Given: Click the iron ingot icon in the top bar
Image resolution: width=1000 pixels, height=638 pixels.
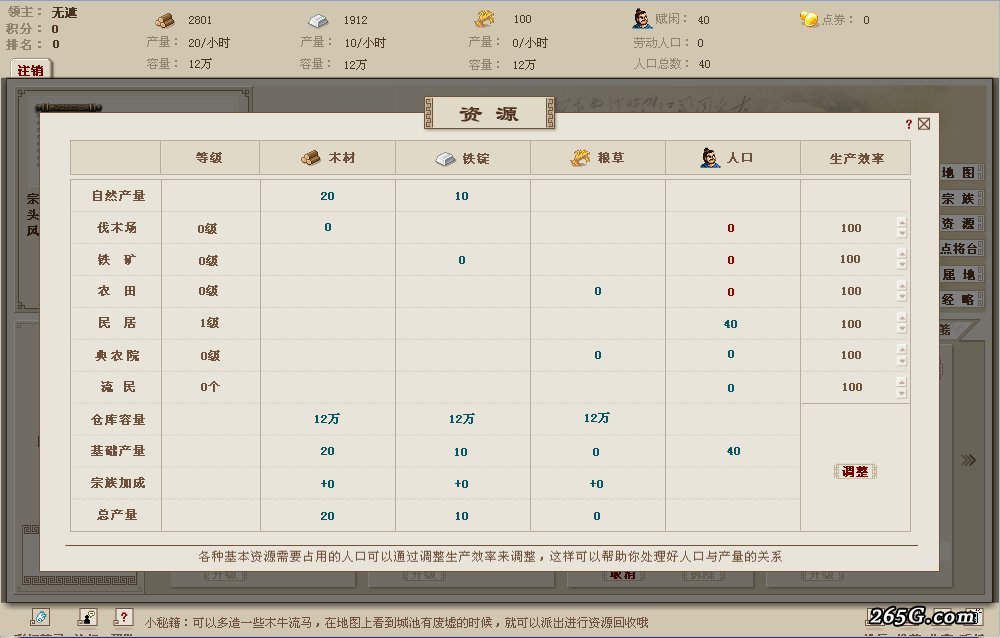Looking at the screenshot, I should [317, 19].
